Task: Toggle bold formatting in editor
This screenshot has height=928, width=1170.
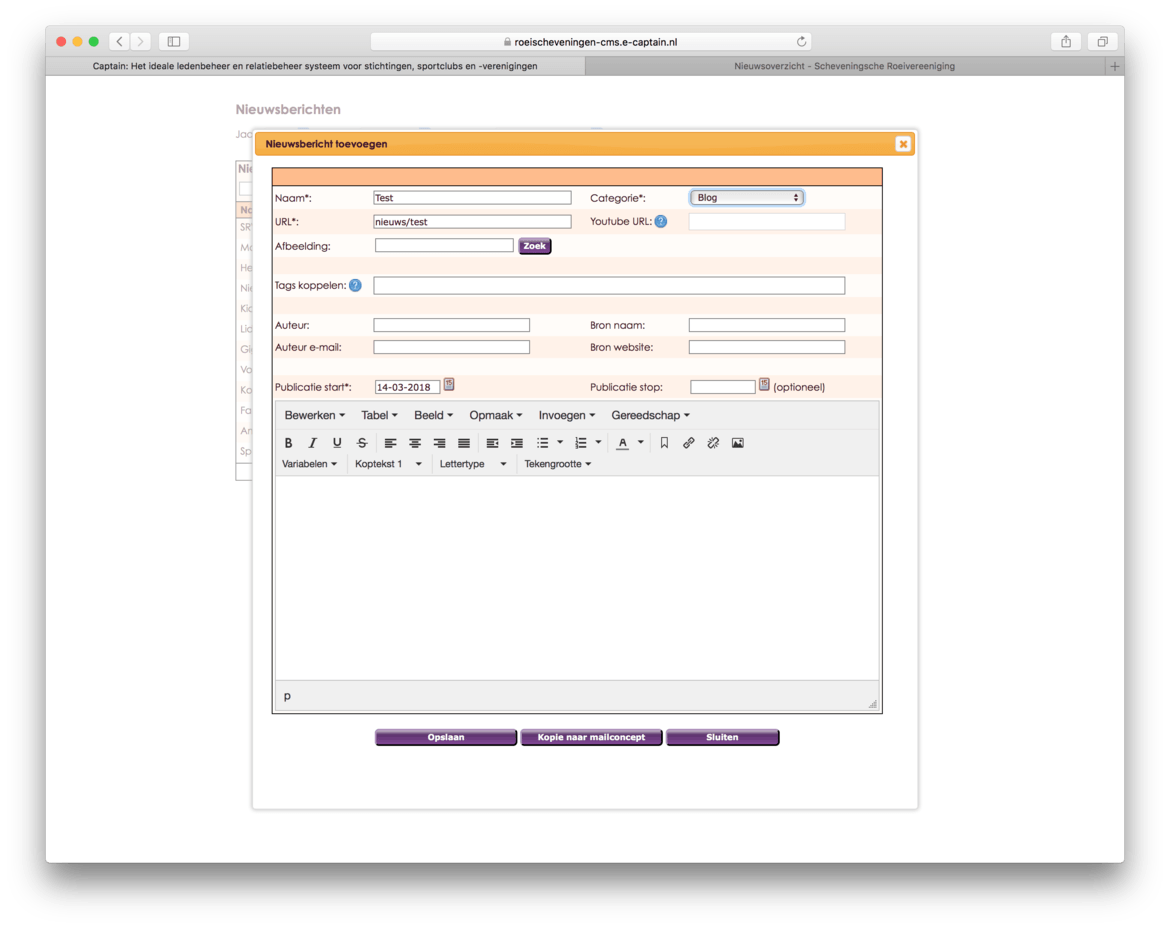Action: [x=289, y=443]
